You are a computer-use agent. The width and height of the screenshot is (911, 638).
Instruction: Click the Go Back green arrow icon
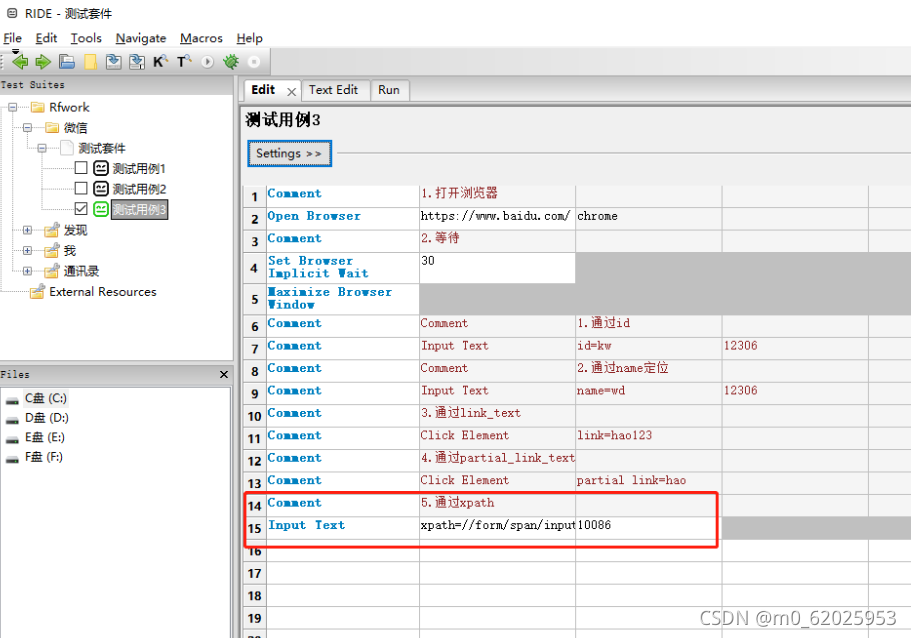[21, 61]
